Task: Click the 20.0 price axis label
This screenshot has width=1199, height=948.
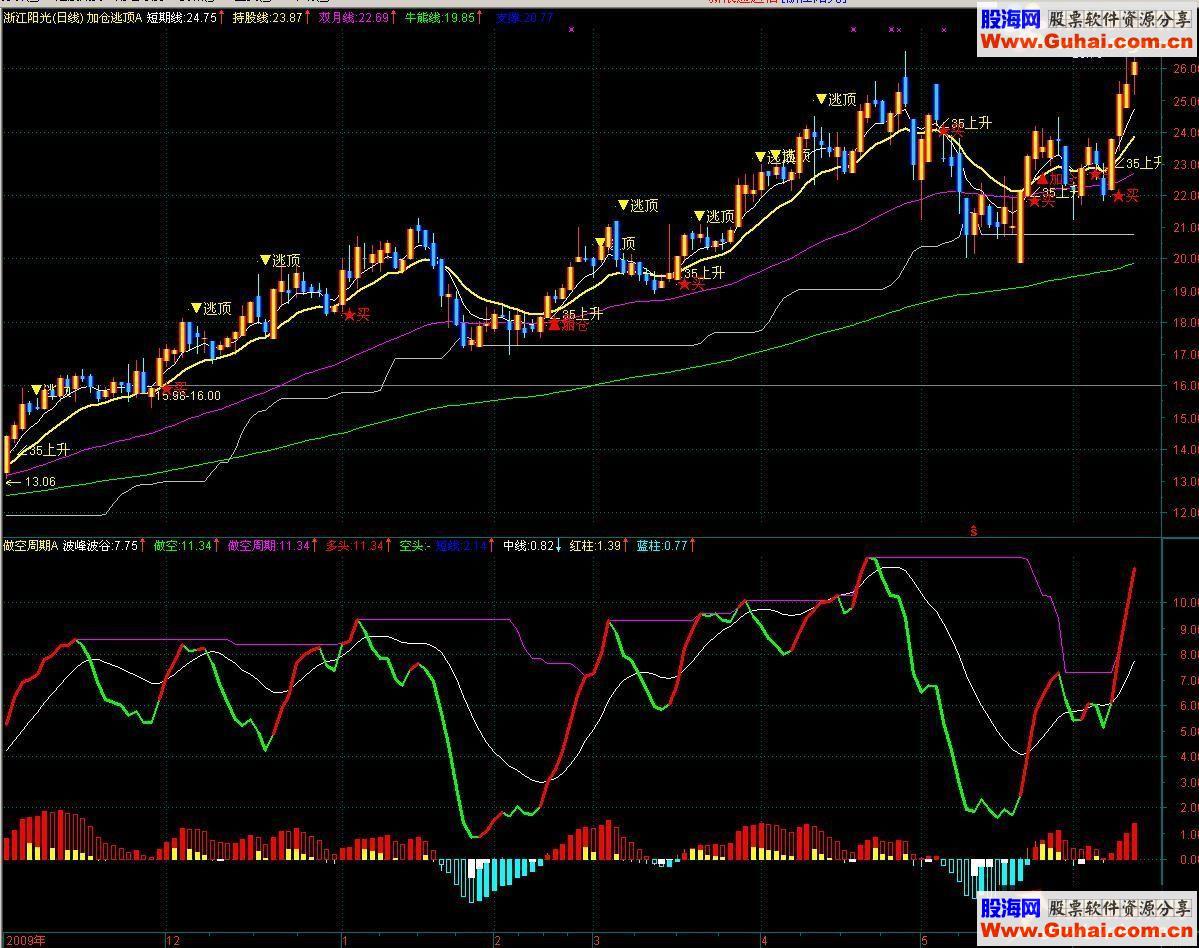Action: pyautogui.click(x=1184, y=259)
